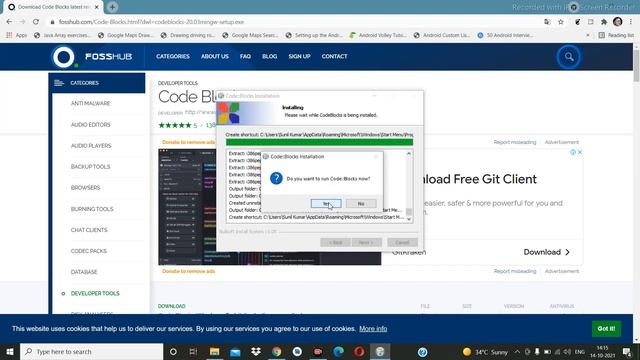
Task: Open File Explorer from taskbar
Action: click(215, 351)
